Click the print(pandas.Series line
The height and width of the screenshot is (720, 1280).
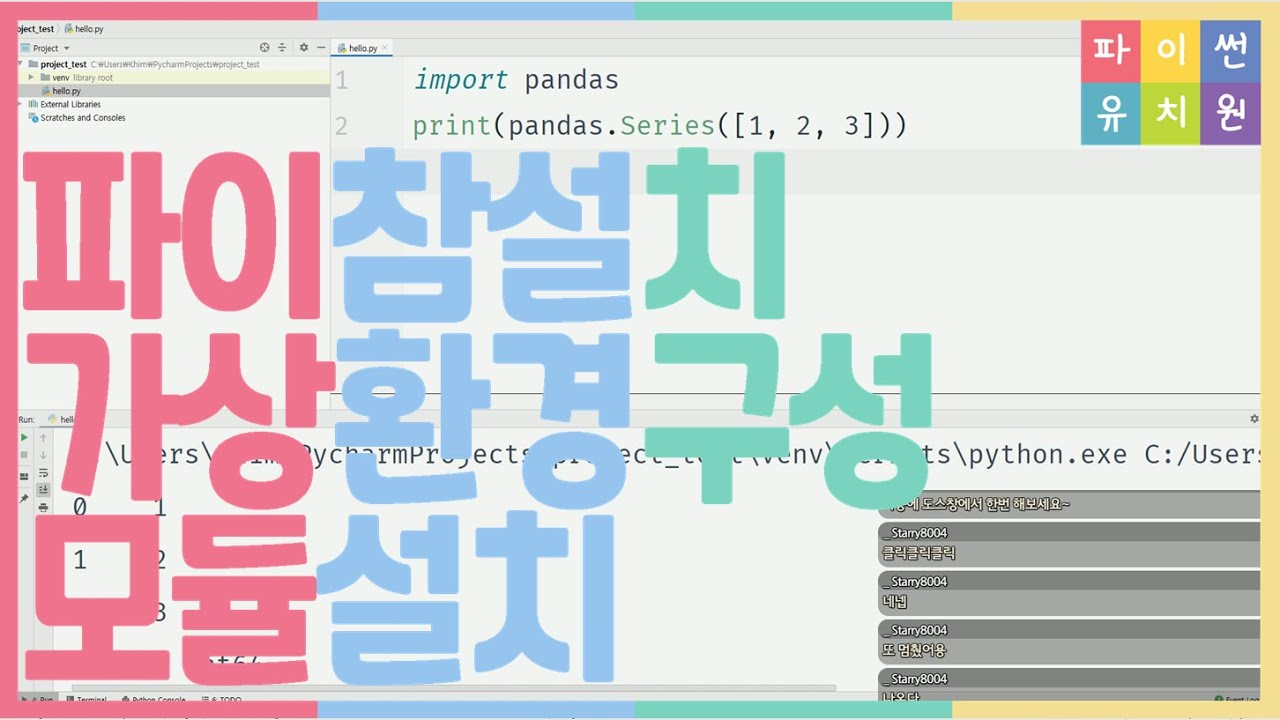tap(660, 127)
